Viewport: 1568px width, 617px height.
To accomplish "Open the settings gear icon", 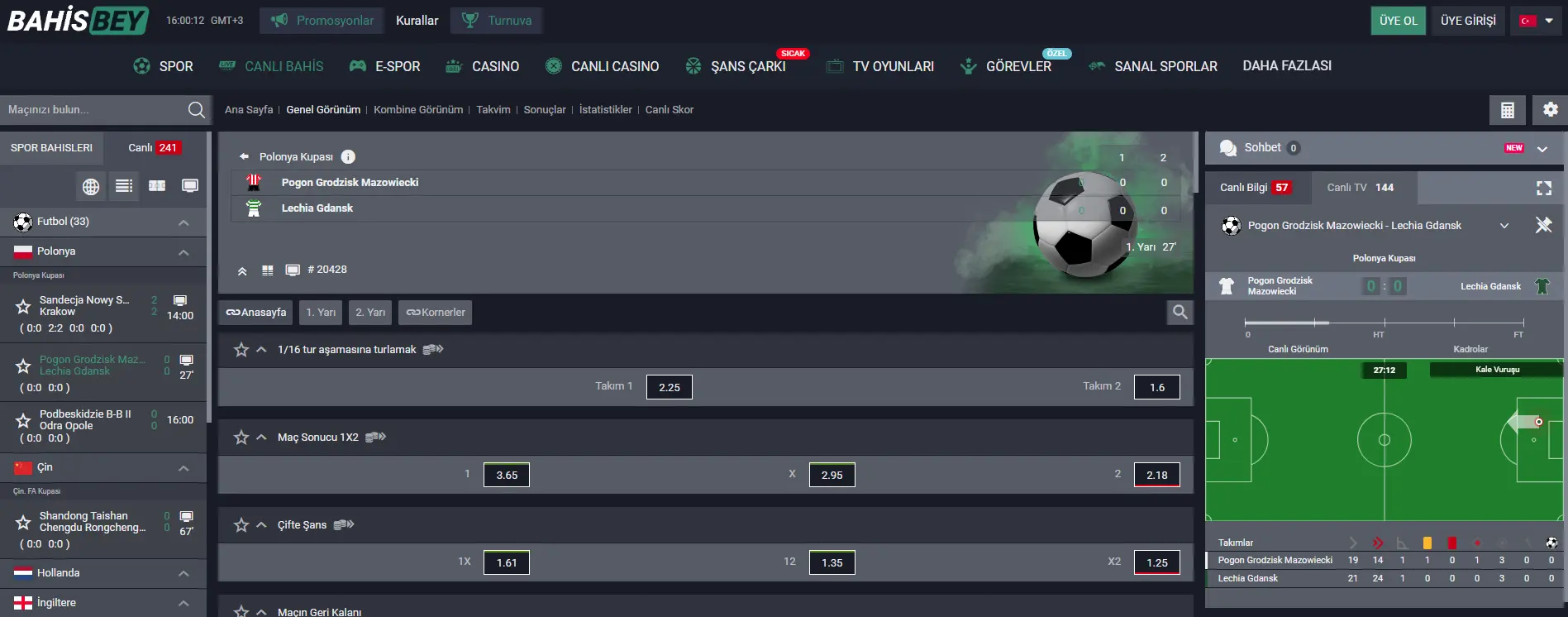I will click(x=1551, y=110).
